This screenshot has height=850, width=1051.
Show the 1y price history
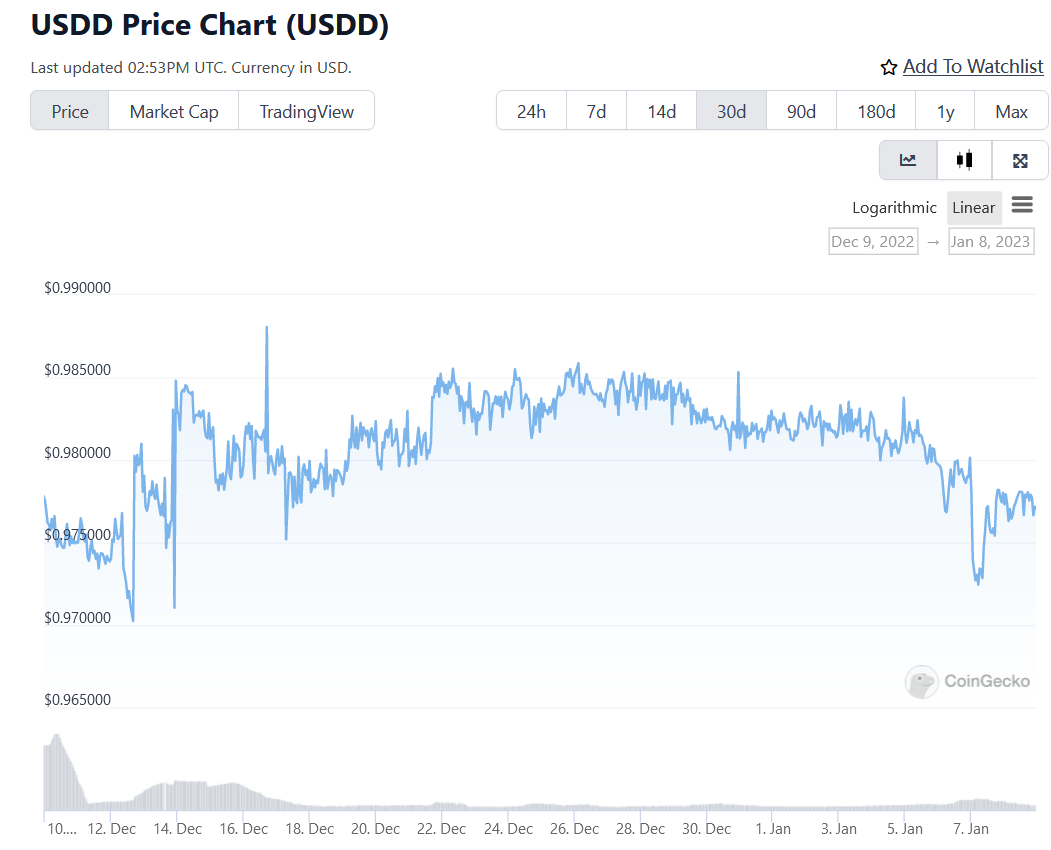click(945, 111)
